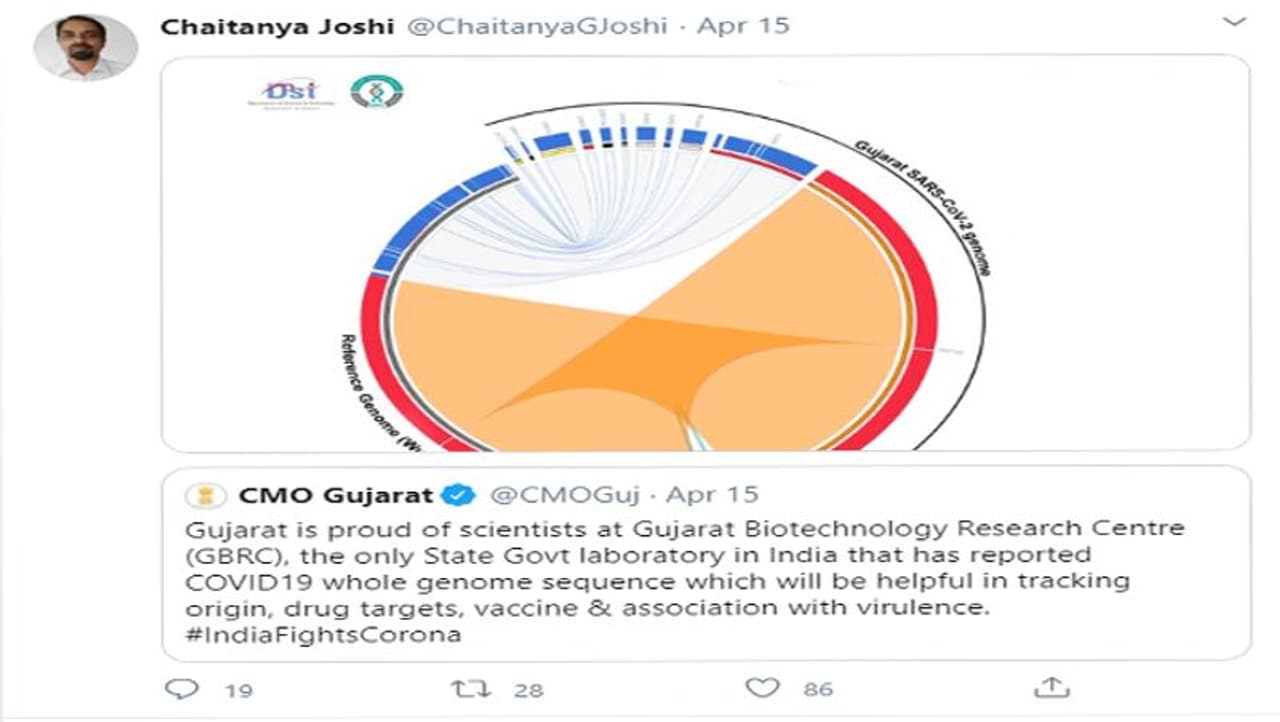
Task: Open the tweet options dropdown chevron
Action: point(1234,22)
